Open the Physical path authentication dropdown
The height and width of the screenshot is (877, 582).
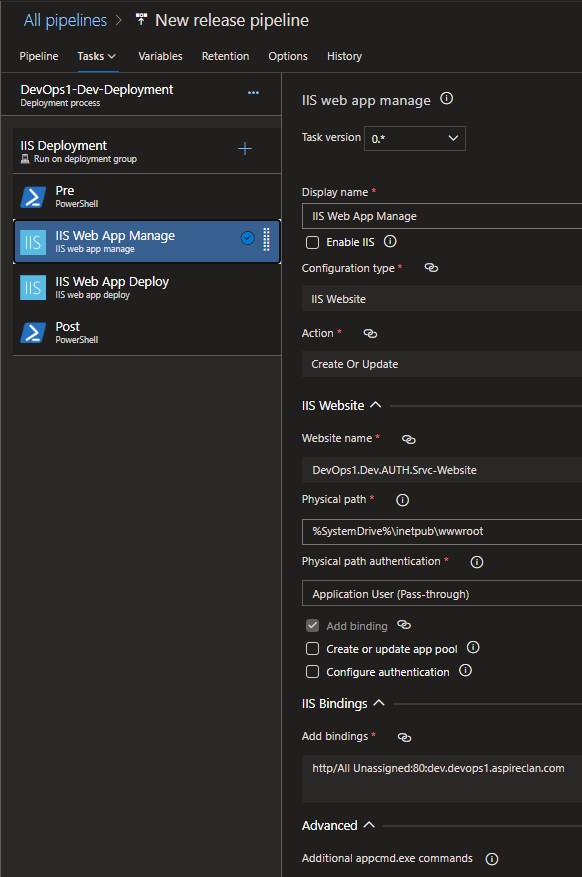coord(442,593)
